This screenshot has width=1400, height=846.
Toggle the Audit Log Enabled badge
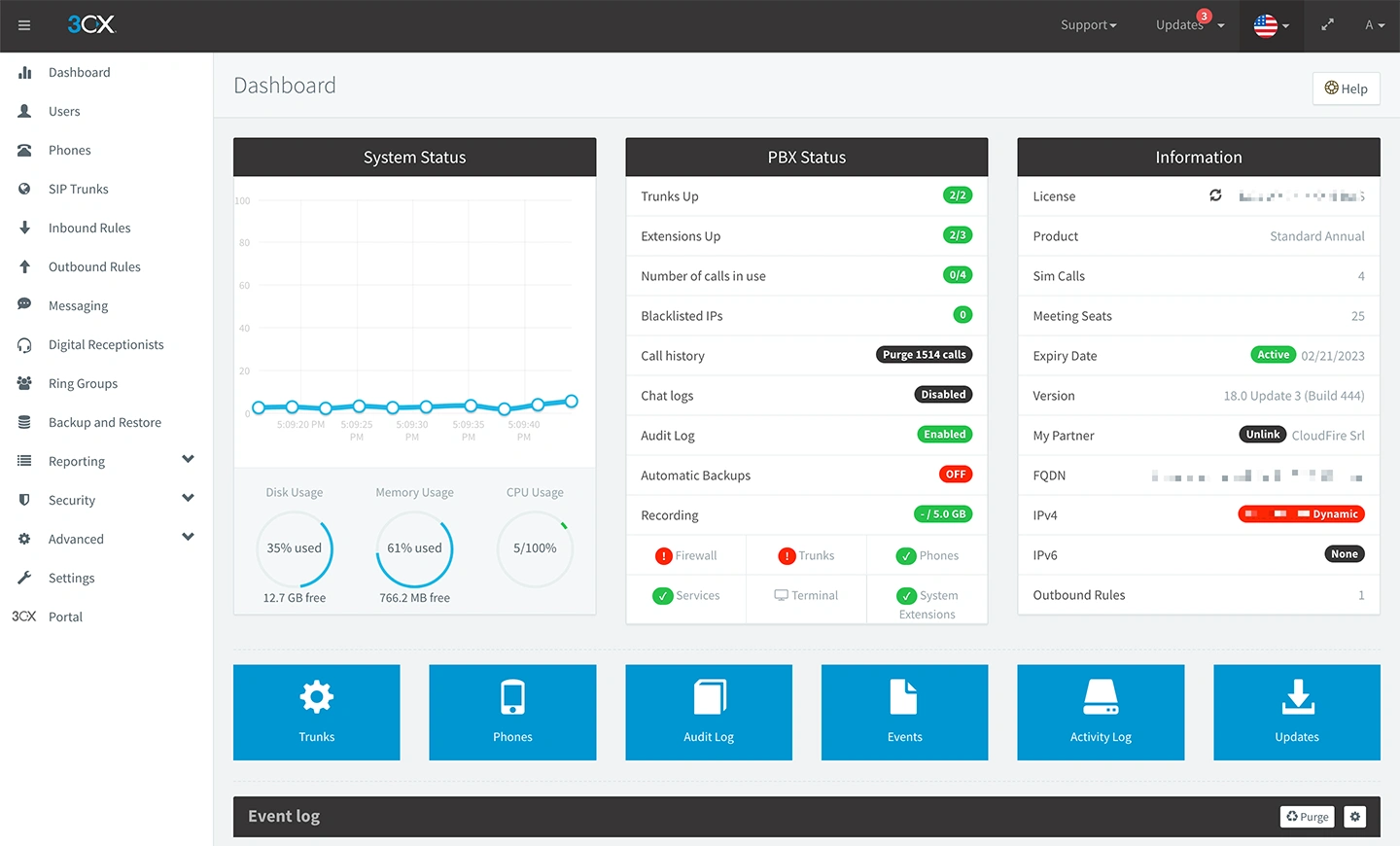(945, 435)
